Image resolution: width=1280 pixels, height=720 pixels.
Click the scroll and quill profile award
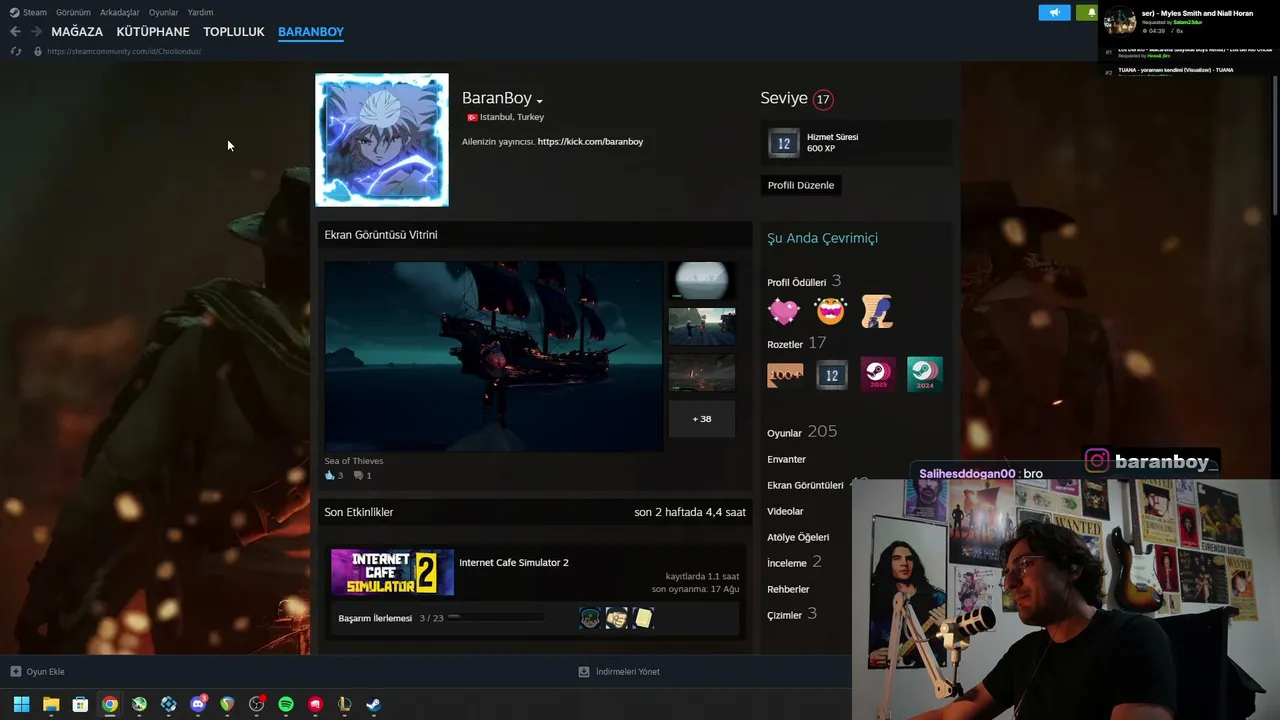[877, 312]
